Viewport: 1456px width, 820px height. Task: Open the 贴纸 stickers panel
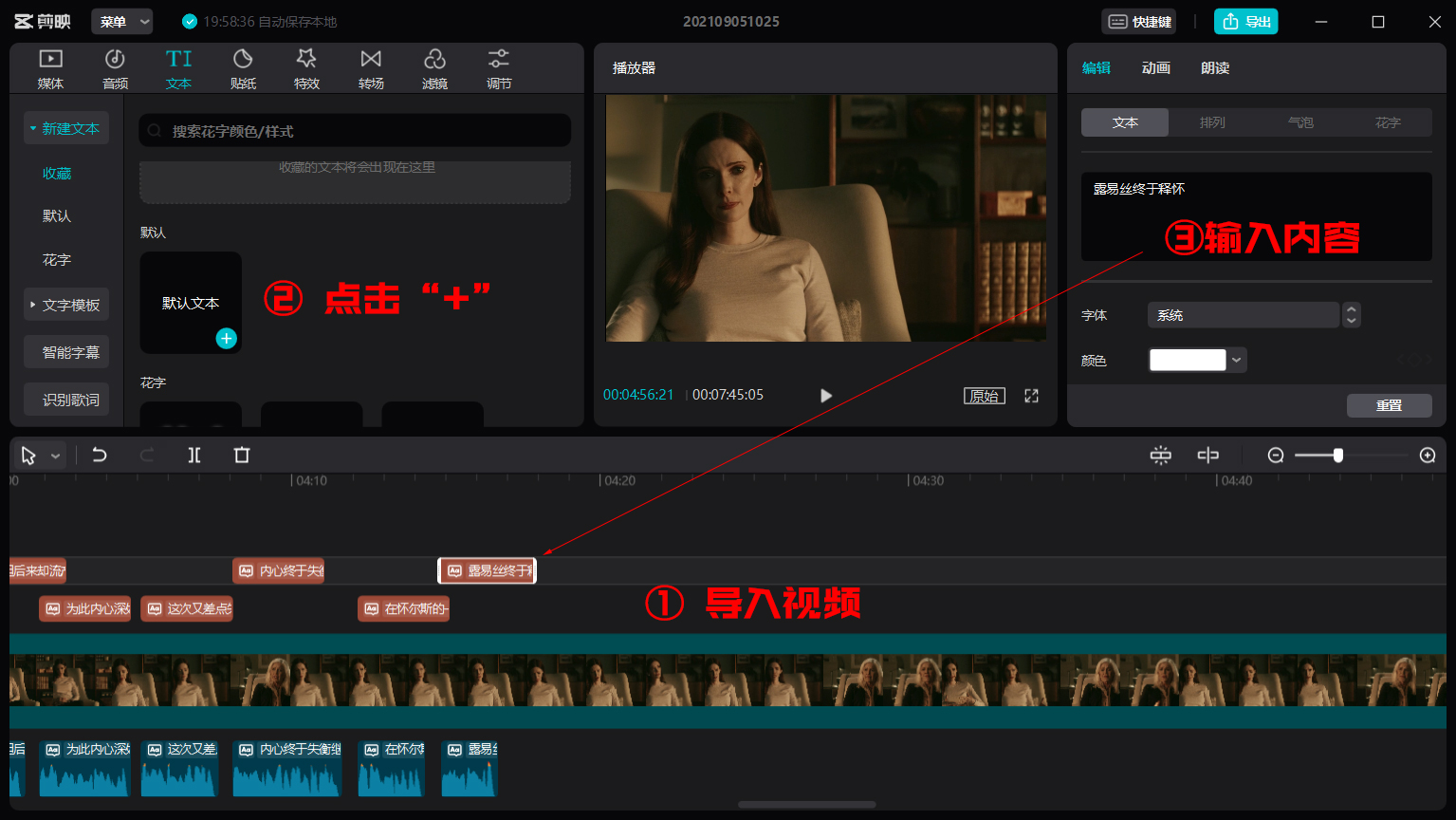tap(243, 66)
